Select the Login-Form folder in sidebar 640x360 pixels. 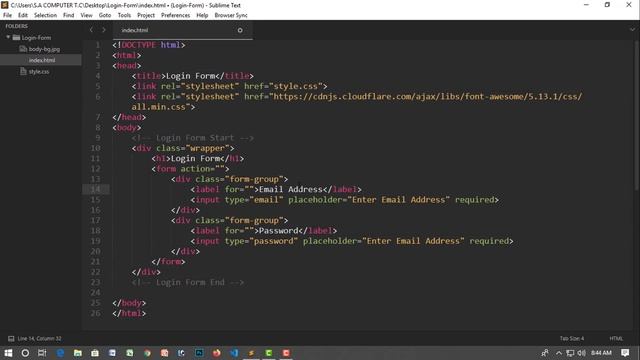click(36, 38)
